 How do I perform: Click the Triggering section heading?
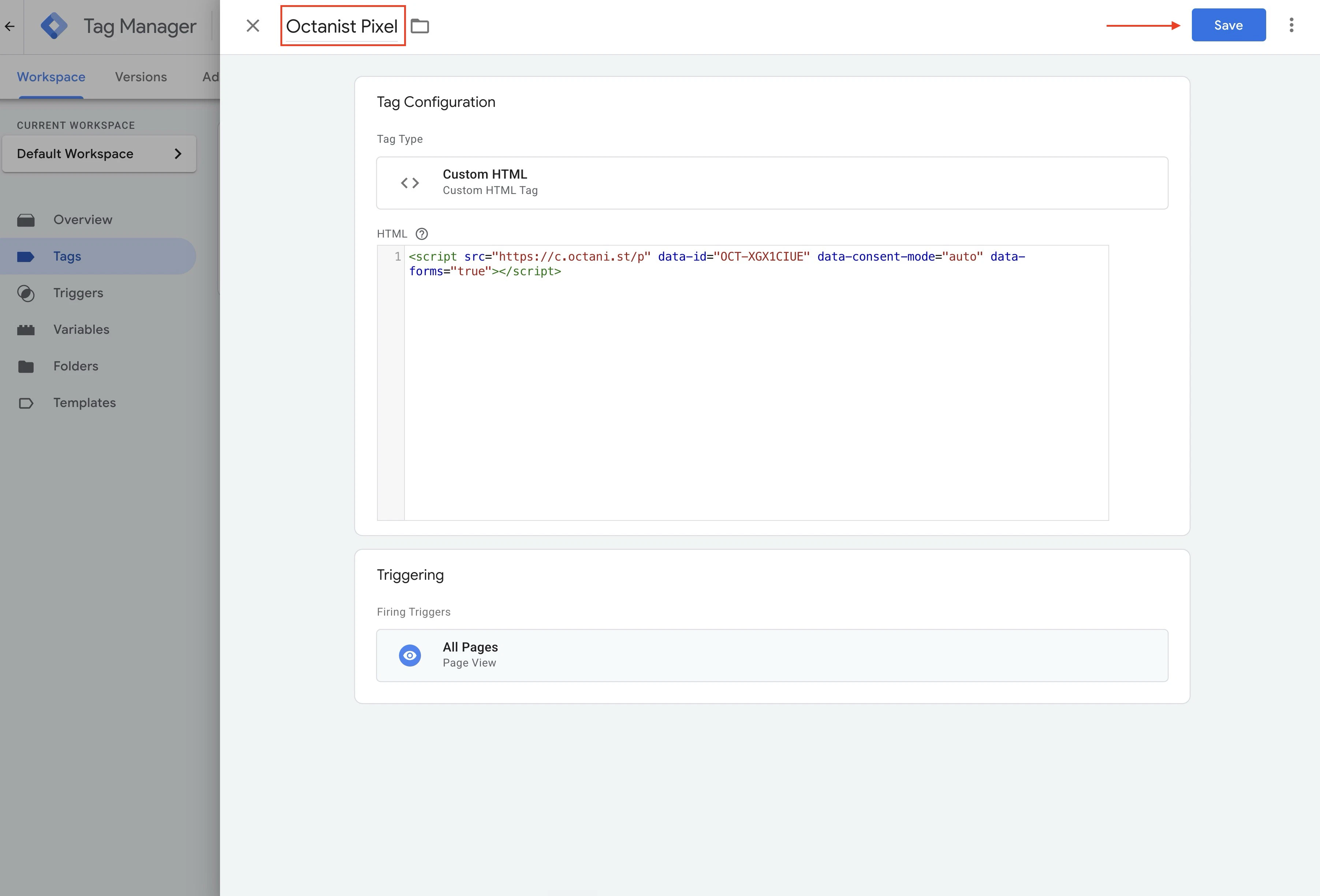(x=410, y=575)
